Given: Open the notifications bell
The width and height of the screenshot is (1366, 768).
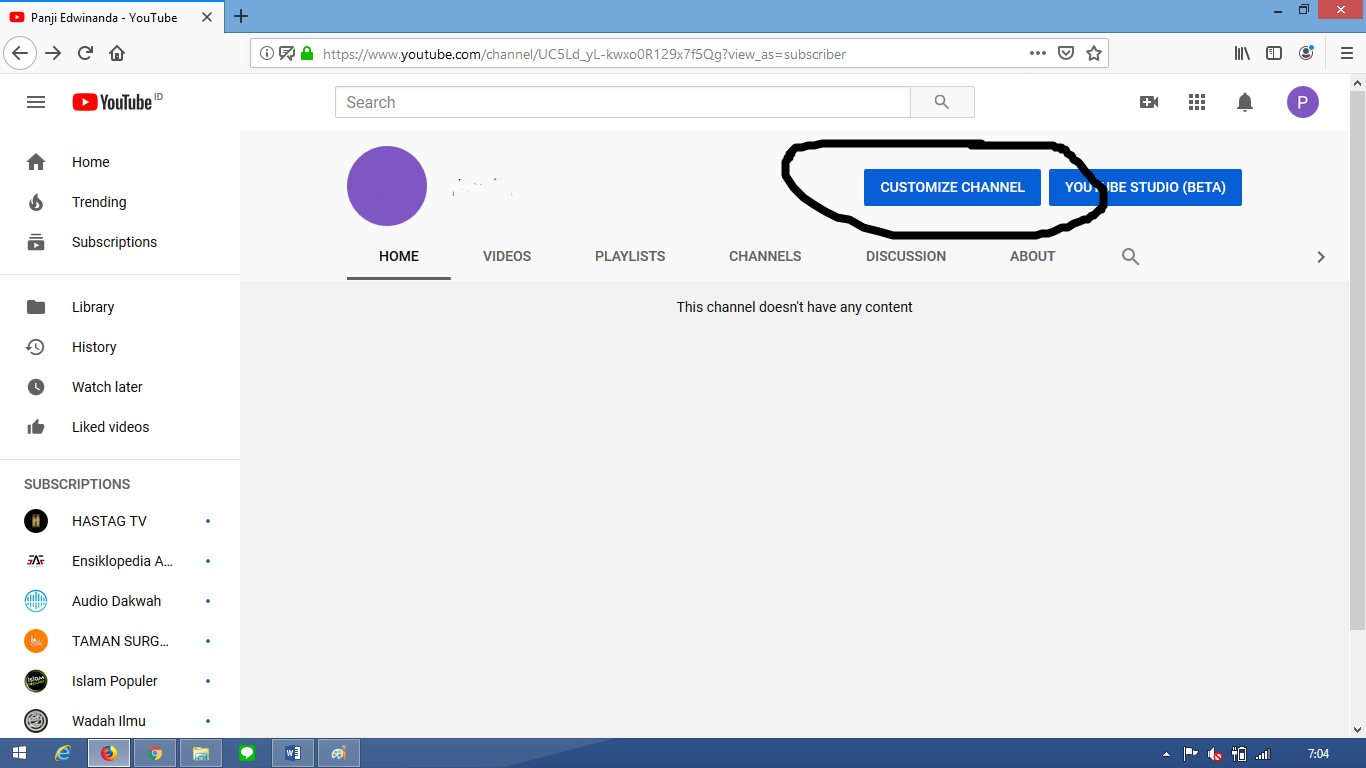Looking at the screenshot, I should [x=1245, y=102].
